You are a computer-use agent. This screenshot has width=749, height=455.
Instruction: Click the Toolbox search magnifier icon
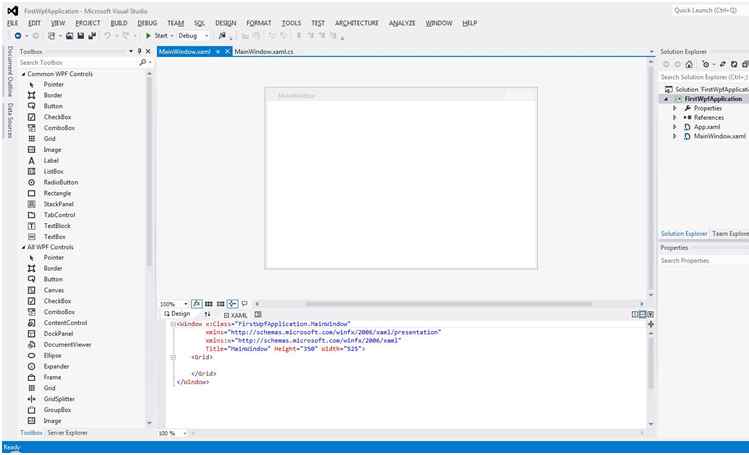pyautogui.click(x=142, y=63)
